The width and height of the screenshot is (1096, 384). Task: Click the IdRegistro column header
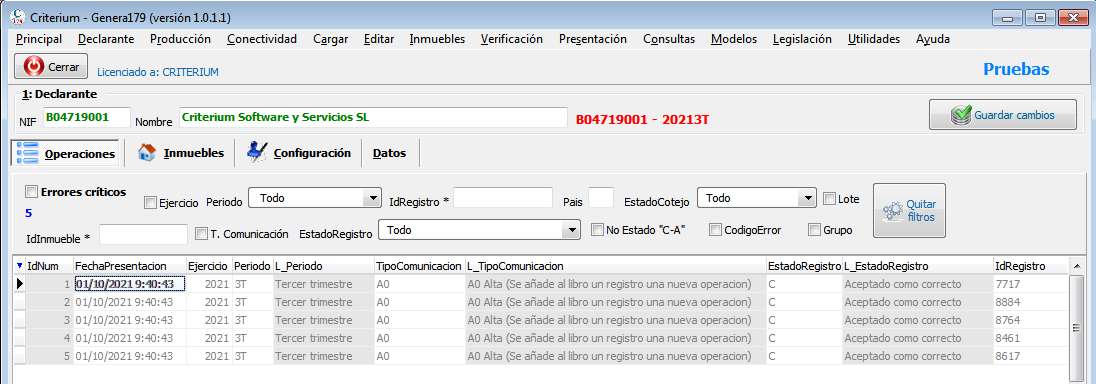click(1030, 266)
